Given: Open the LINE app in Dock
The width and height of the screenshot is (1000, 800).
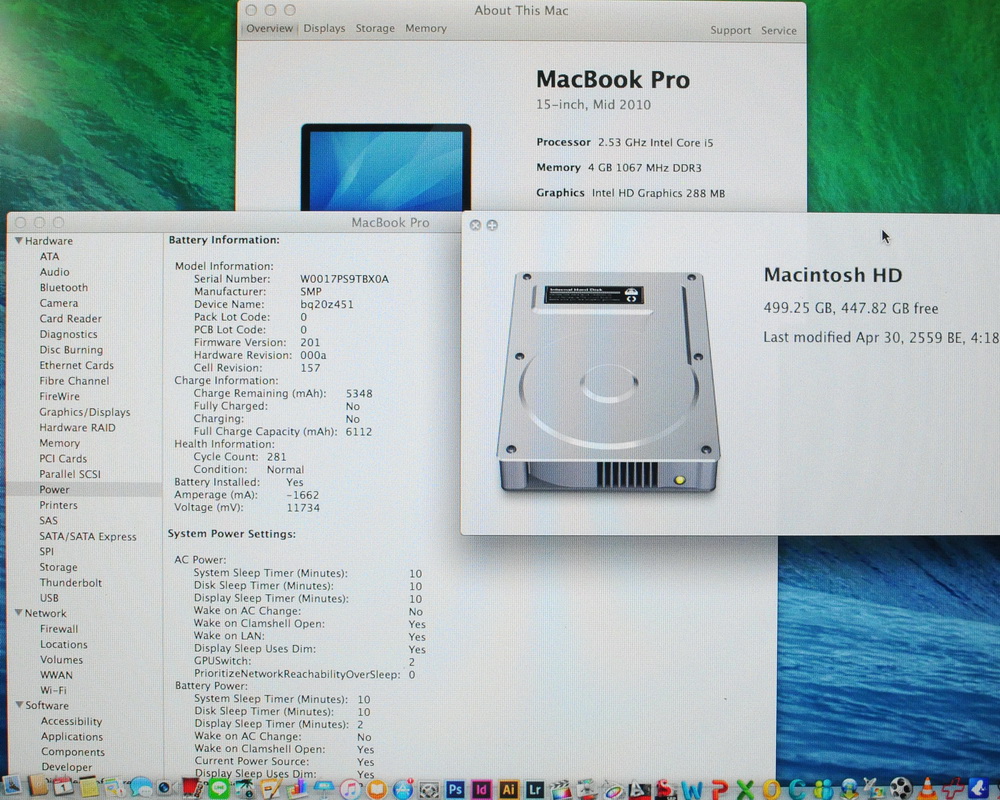Looking at the screenshot, I should pos(219,789).
